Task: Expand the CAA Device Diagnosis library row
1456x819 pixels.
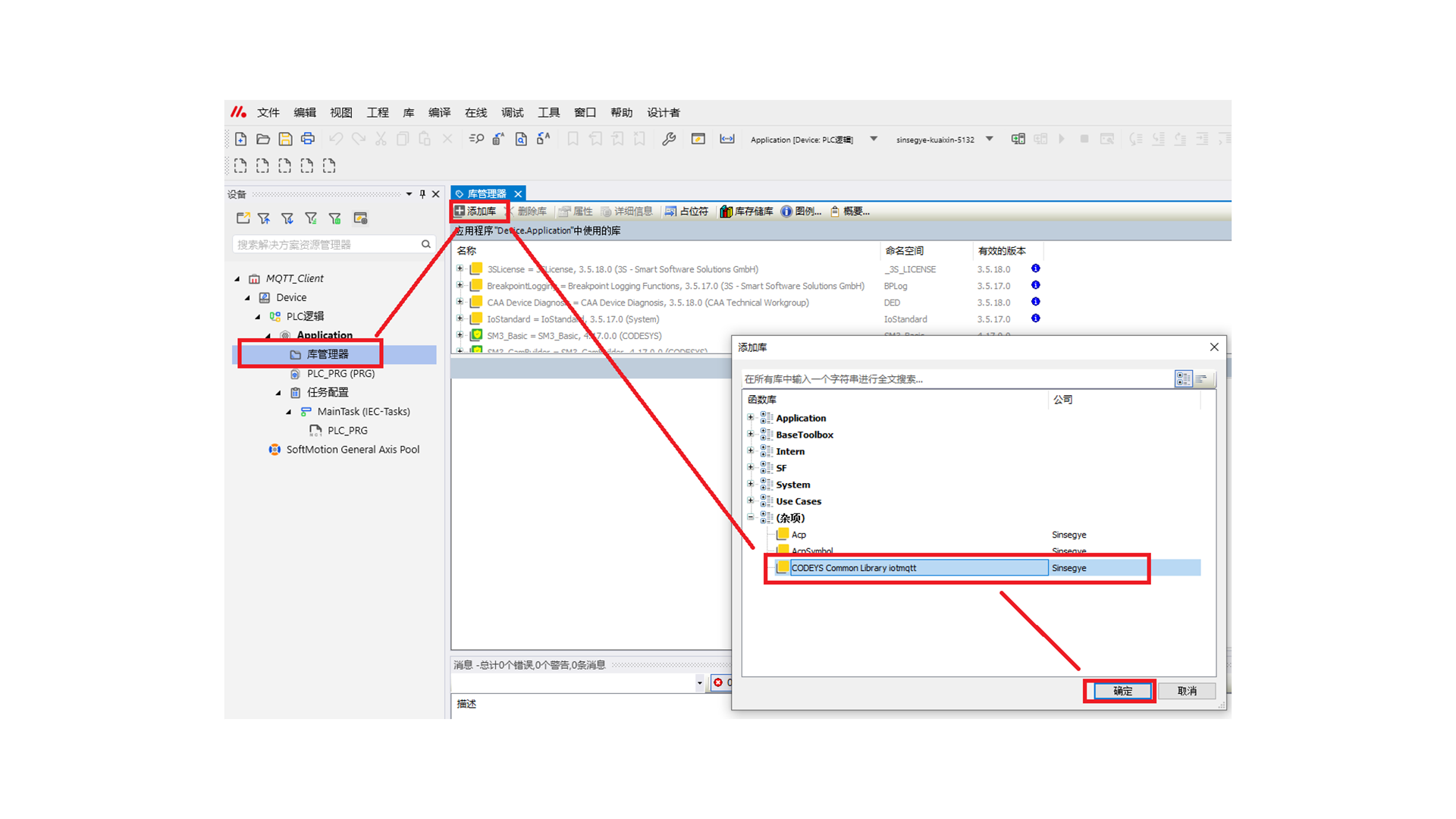Action: tap(460, 302)
